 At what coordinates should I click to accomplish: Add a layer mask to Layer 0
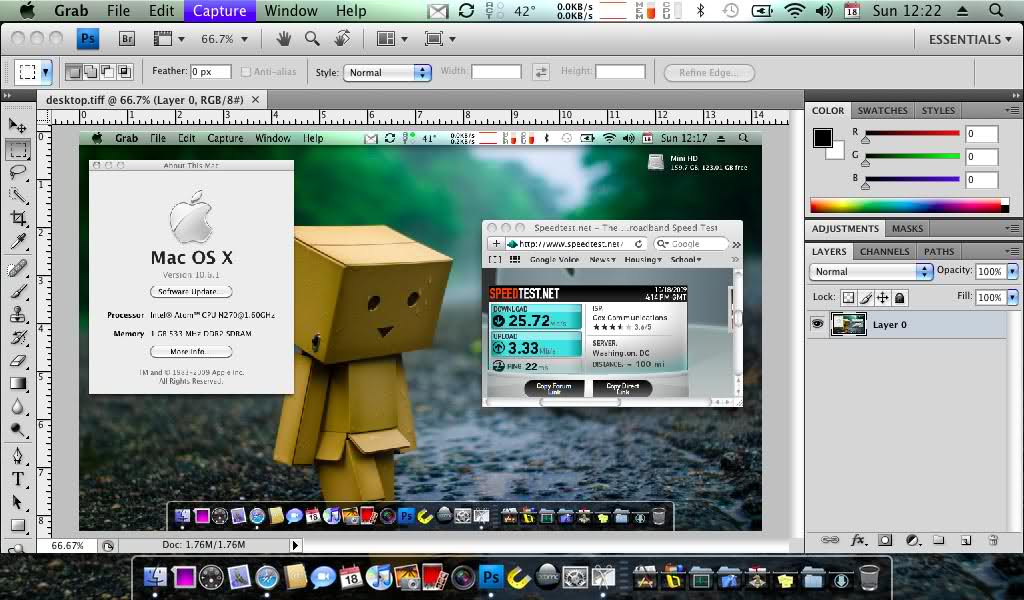pos(885,540)
